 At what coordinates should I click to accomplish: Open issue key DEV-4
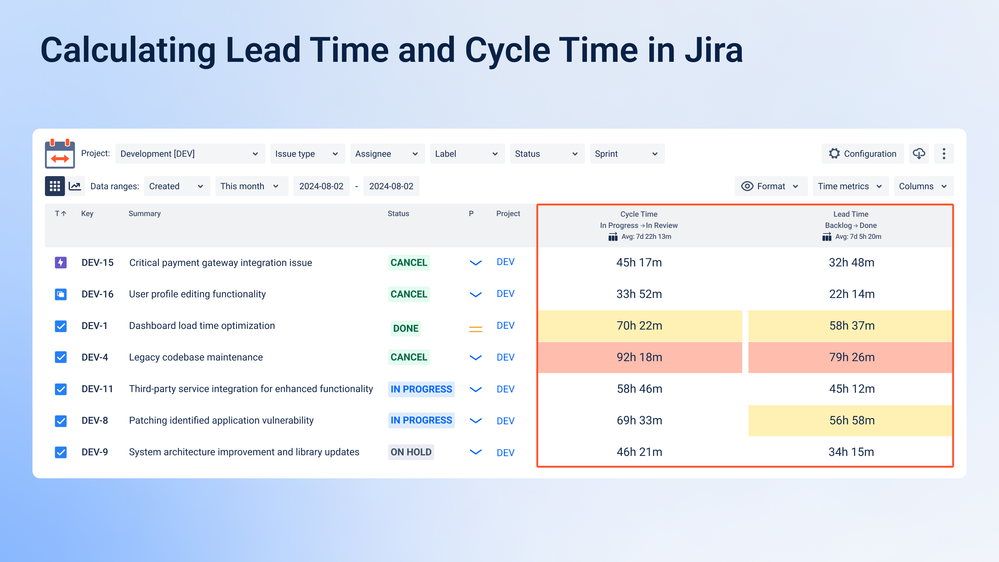tap(94, 357)
